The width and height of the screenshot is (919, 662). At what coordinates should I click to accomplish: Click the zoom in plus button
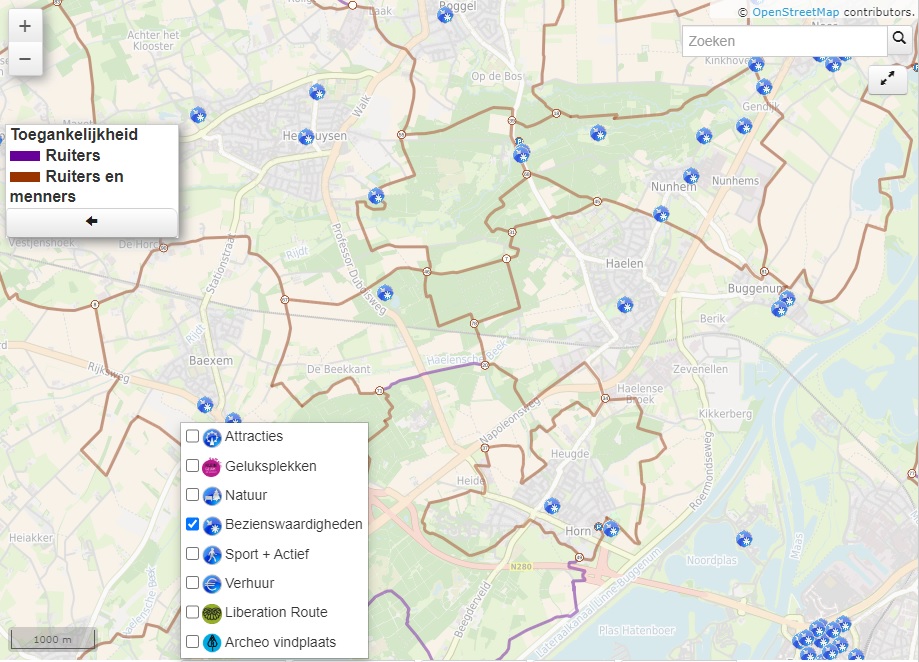(25, 25)
